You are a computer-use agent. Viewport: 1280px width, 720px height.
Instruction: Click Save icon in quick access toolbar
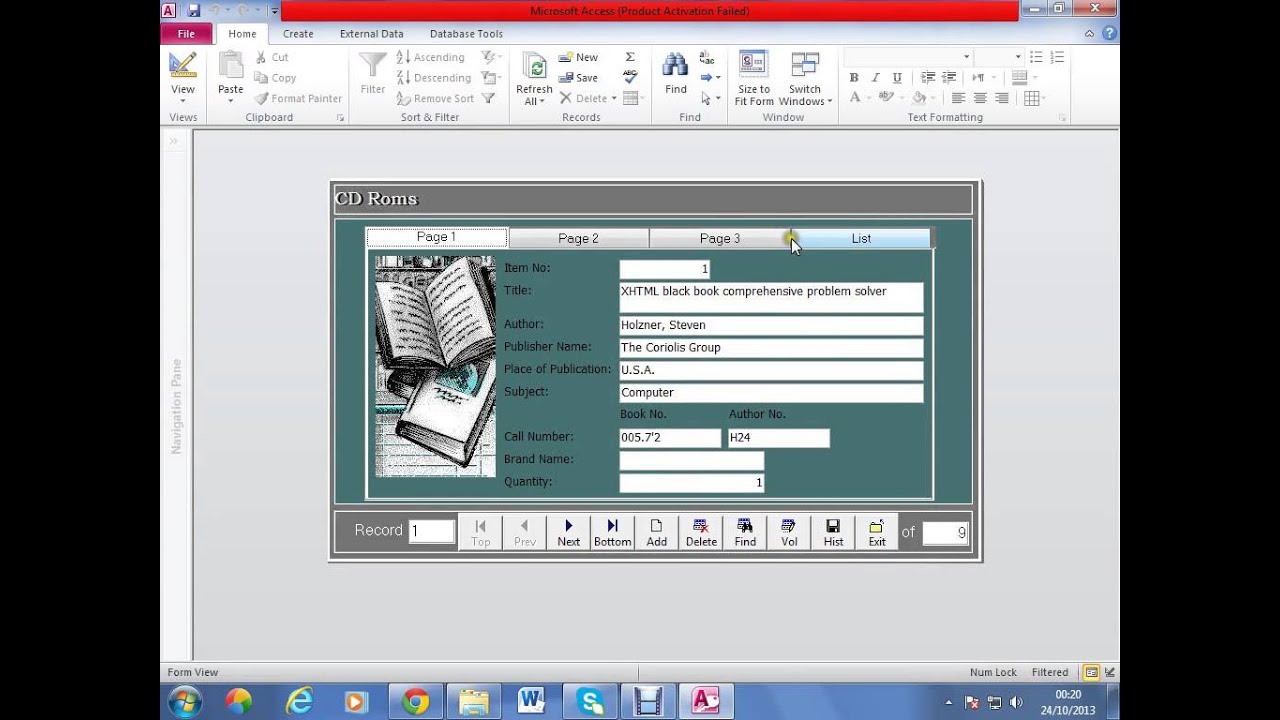(193, 10)
